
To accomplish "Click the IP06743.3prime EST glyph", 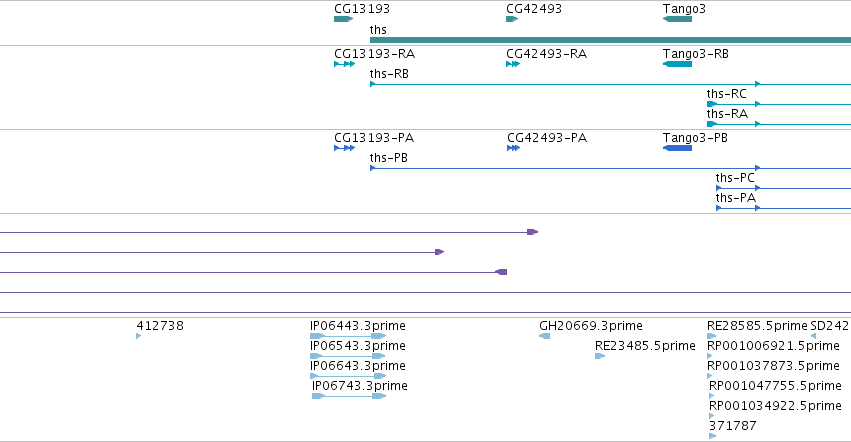I will coord(349,396).
